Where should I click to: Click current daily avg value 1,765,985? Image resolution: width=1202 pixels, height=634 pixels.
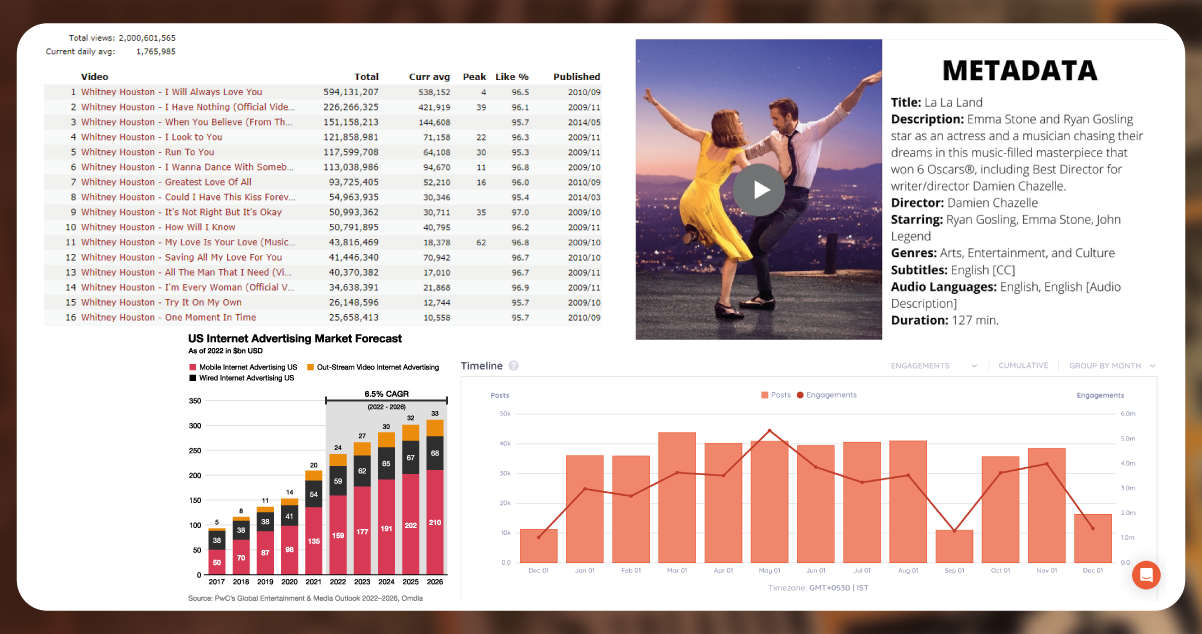(154, 51)
